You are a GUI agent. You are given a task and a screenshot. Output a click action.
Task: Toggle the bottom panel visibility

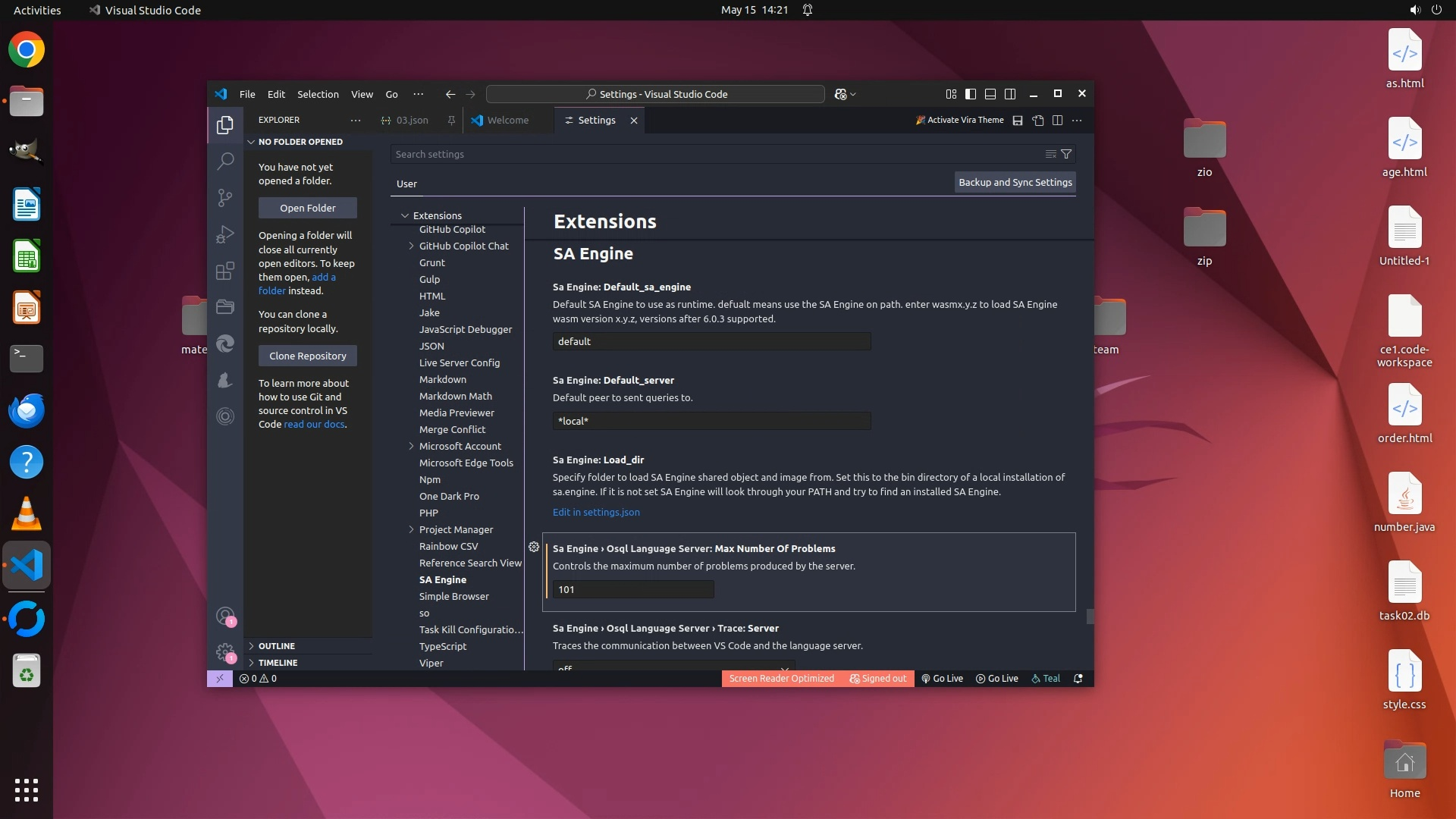tap(990, 94)
